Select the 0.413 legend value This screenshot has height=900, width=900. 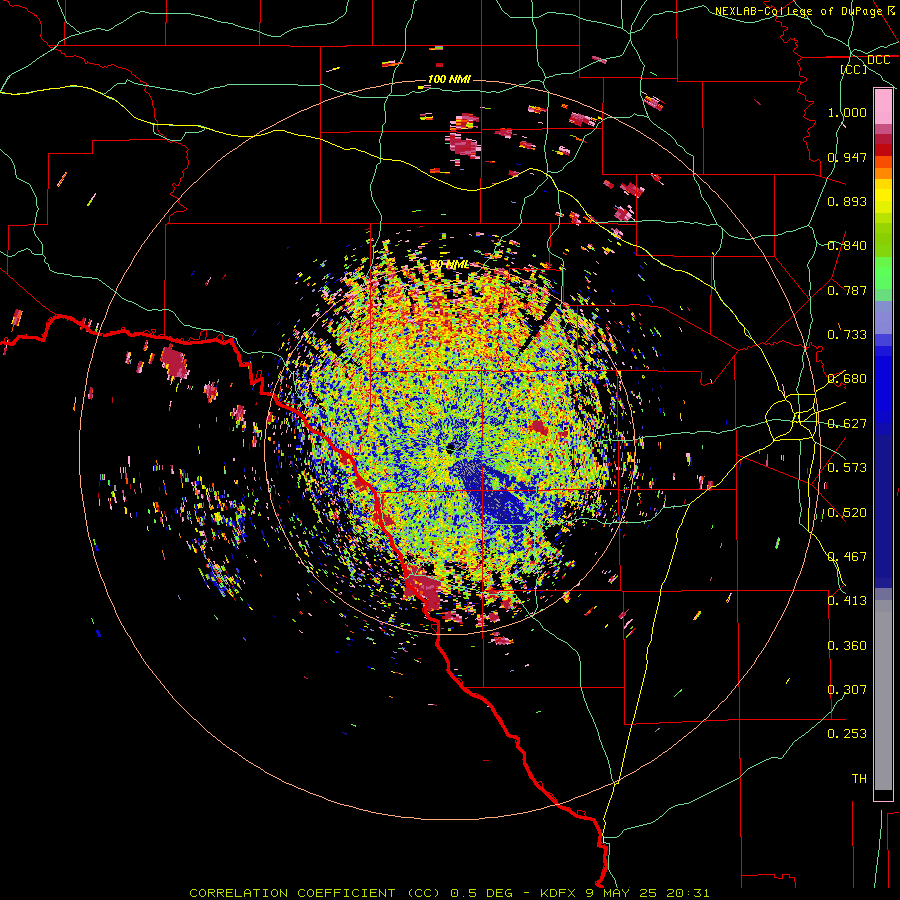click(847, 601)
